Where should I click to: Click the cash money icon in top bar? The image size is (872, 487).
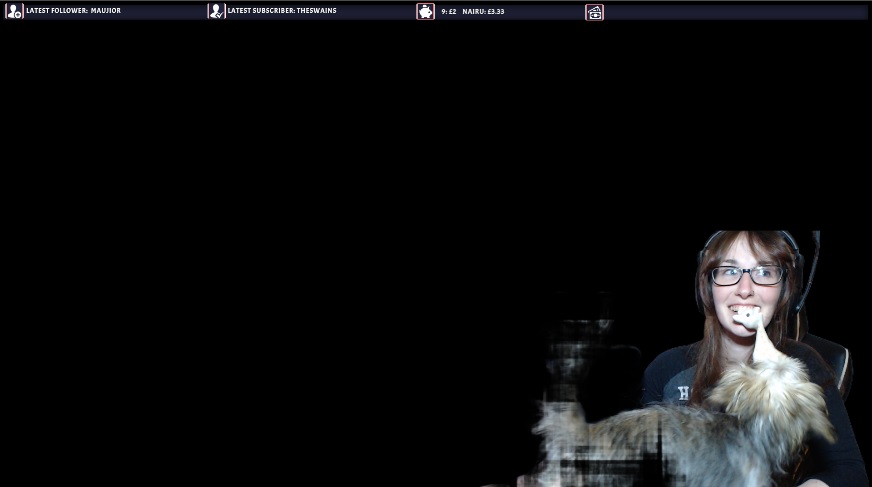[x=594, y=12]
